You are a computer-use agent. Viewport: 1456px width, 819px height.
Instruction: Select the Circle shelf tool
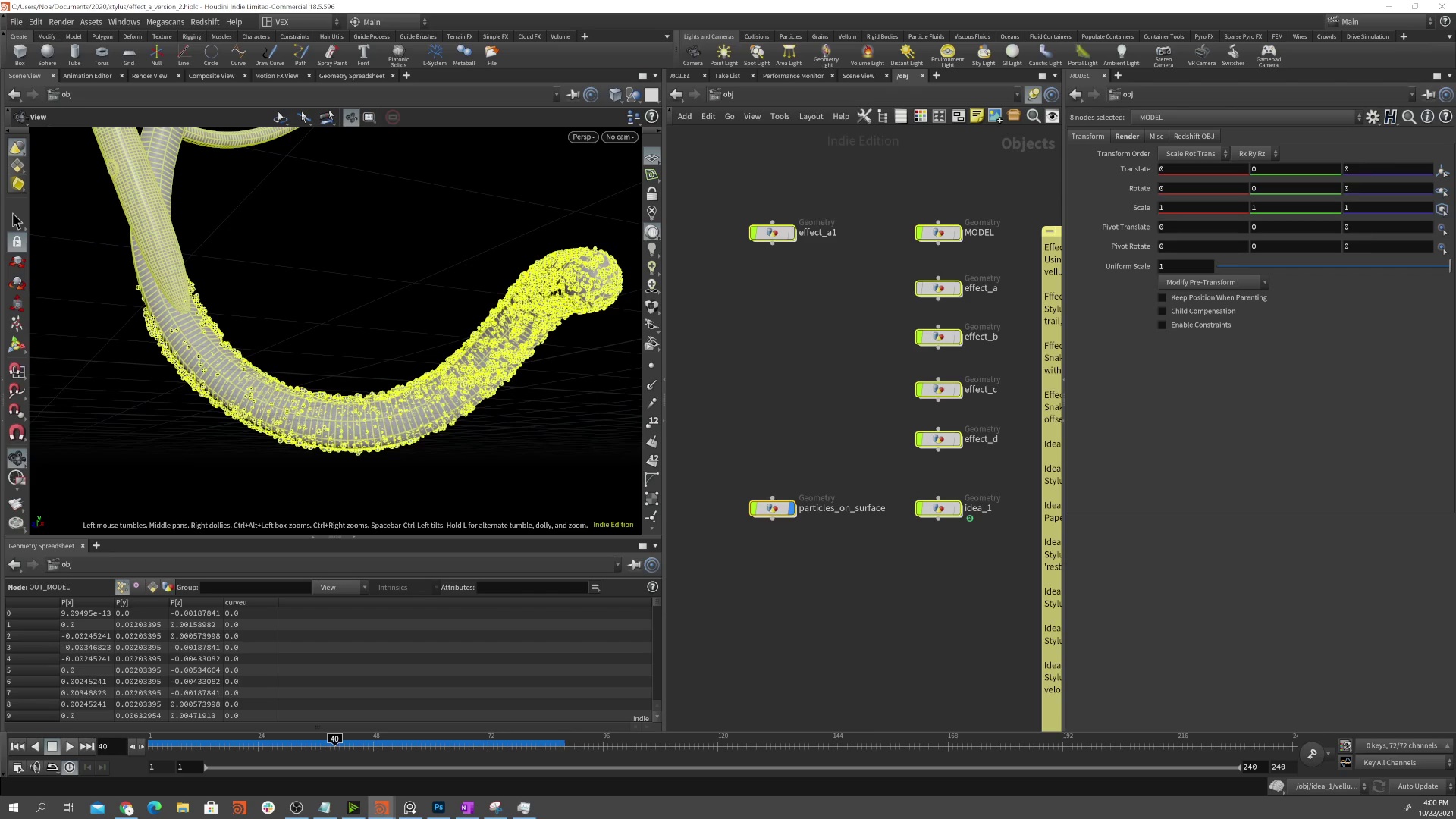211,55
